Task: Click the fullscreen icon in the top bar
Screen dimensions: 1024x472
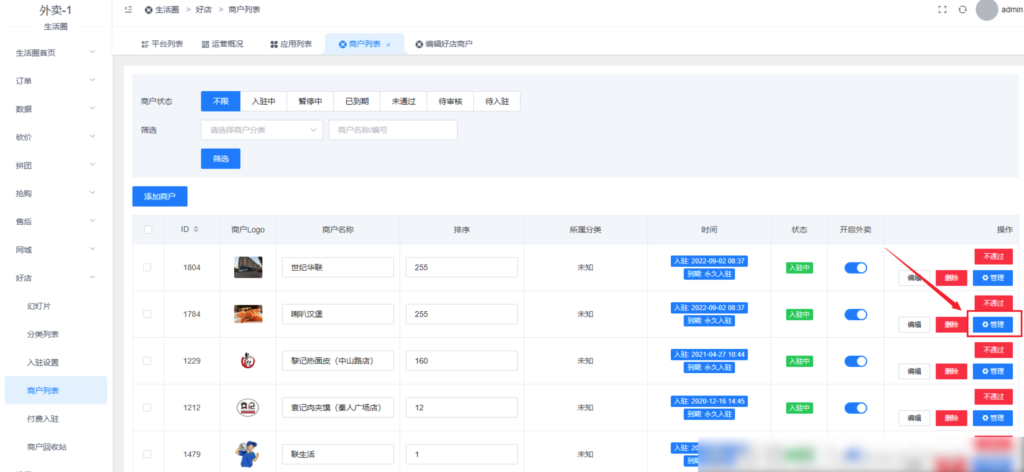Action: (x=942, y=10)
